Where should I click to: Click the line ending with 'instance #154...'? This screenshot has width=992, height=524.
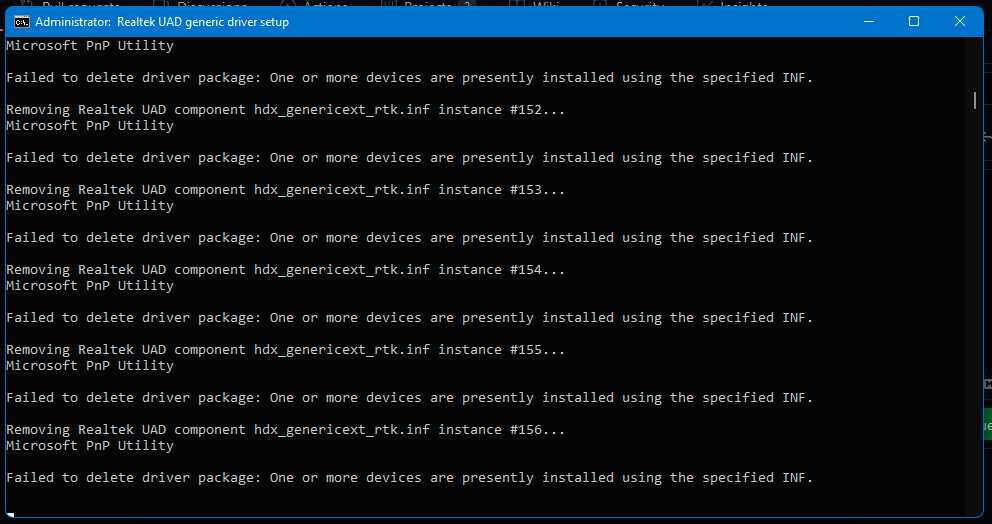tap(285, 270)
